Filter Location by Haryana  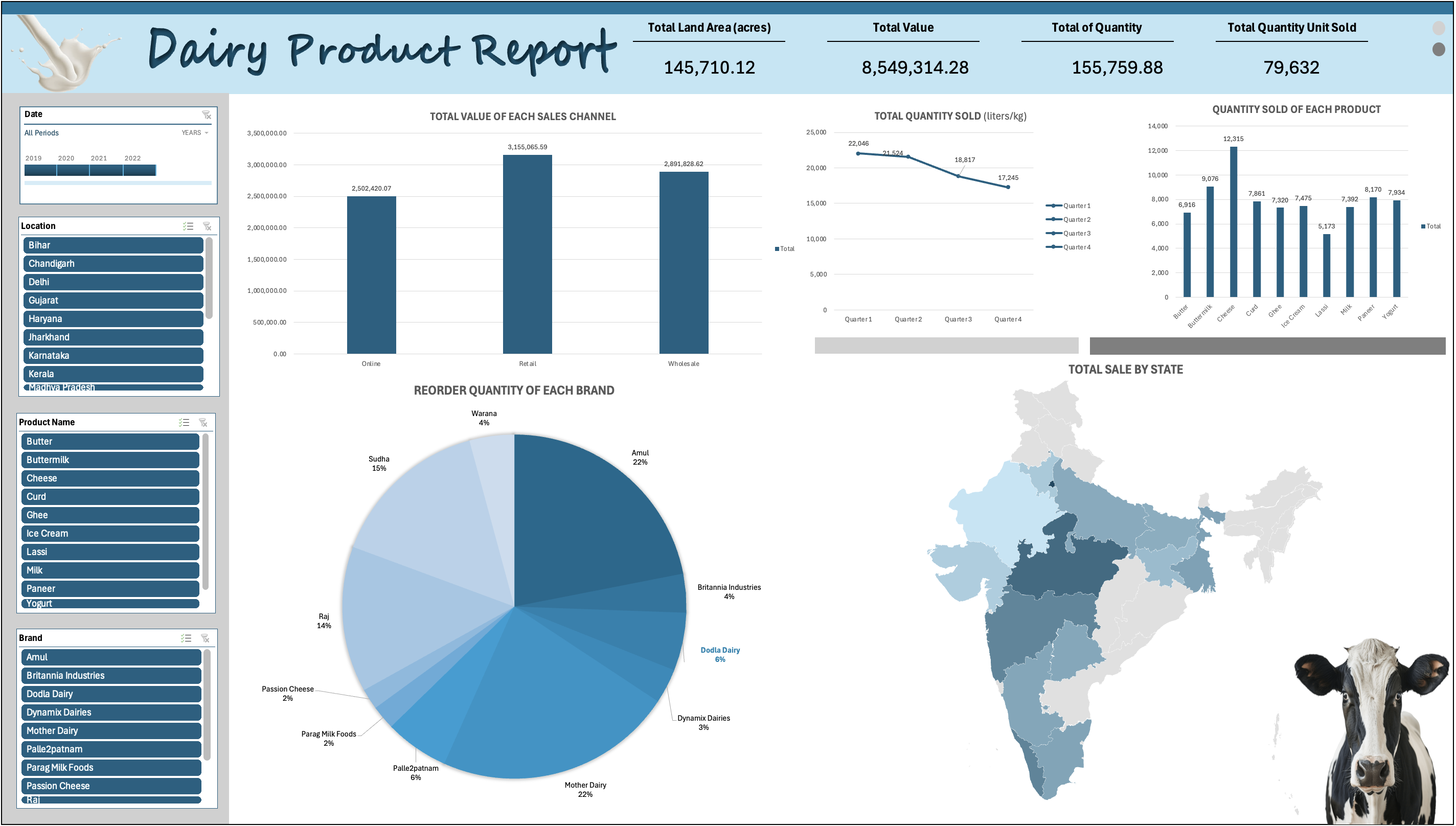point(113,319)
